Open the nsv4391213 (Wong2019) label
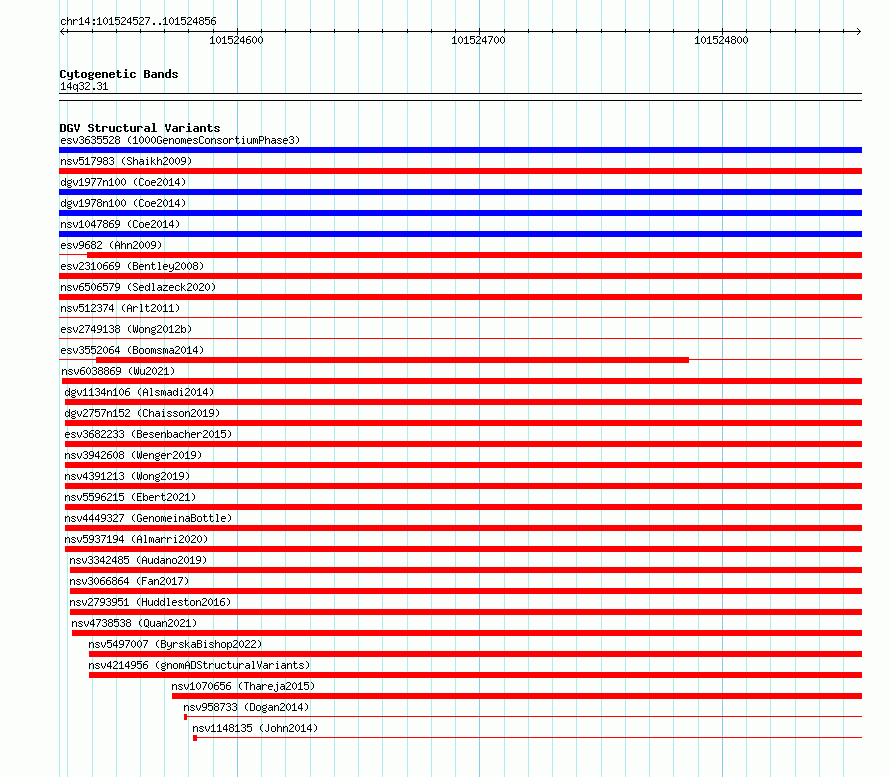The height and width of the screenshot is (777, 890). point(127,476)
